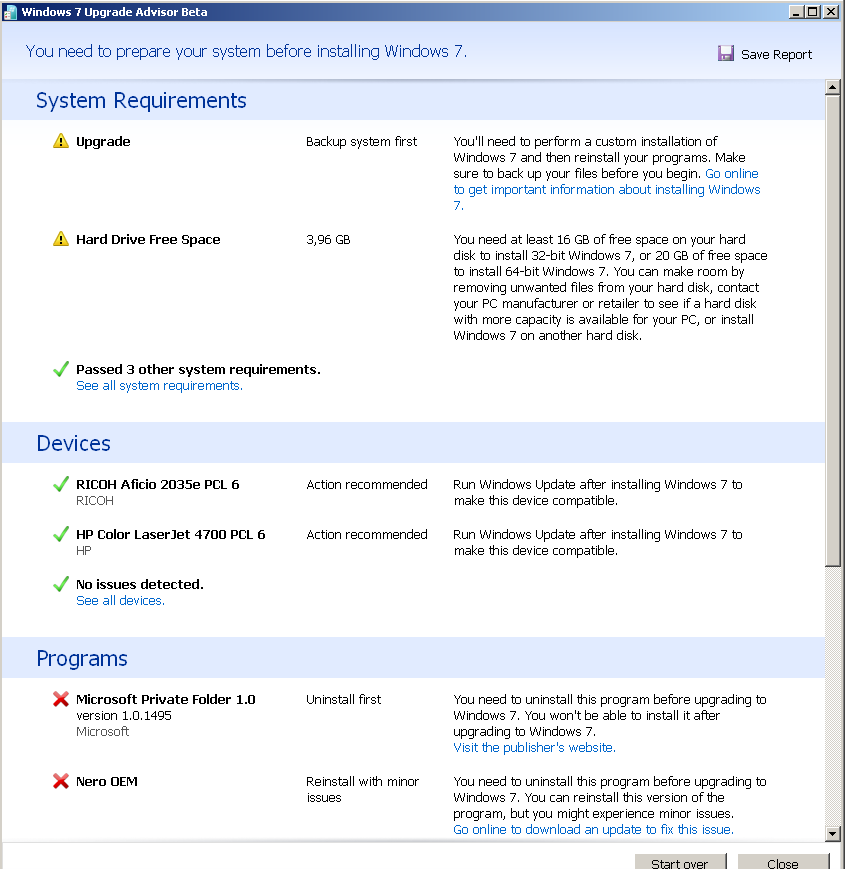Select the 'Nero OEM' program name
This screenshot has height=869, width=845.
coord(106,781)
